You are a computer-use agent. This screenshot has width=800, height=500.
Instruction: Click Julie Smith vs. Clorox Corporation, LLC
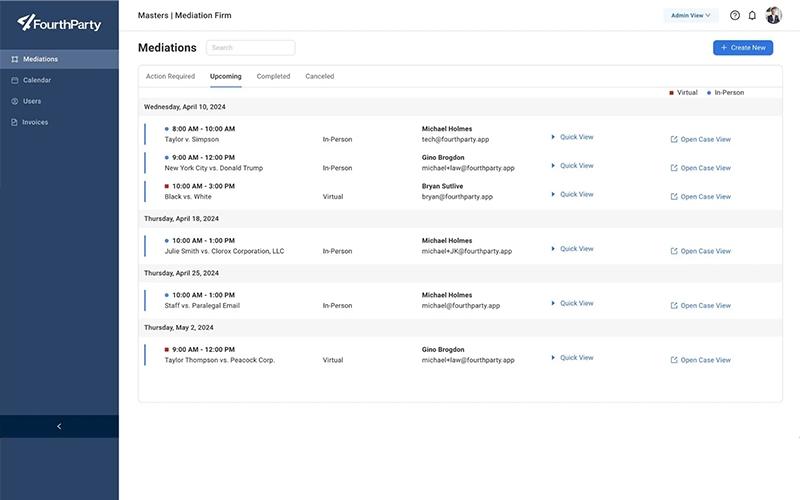[x=224, y=251]
